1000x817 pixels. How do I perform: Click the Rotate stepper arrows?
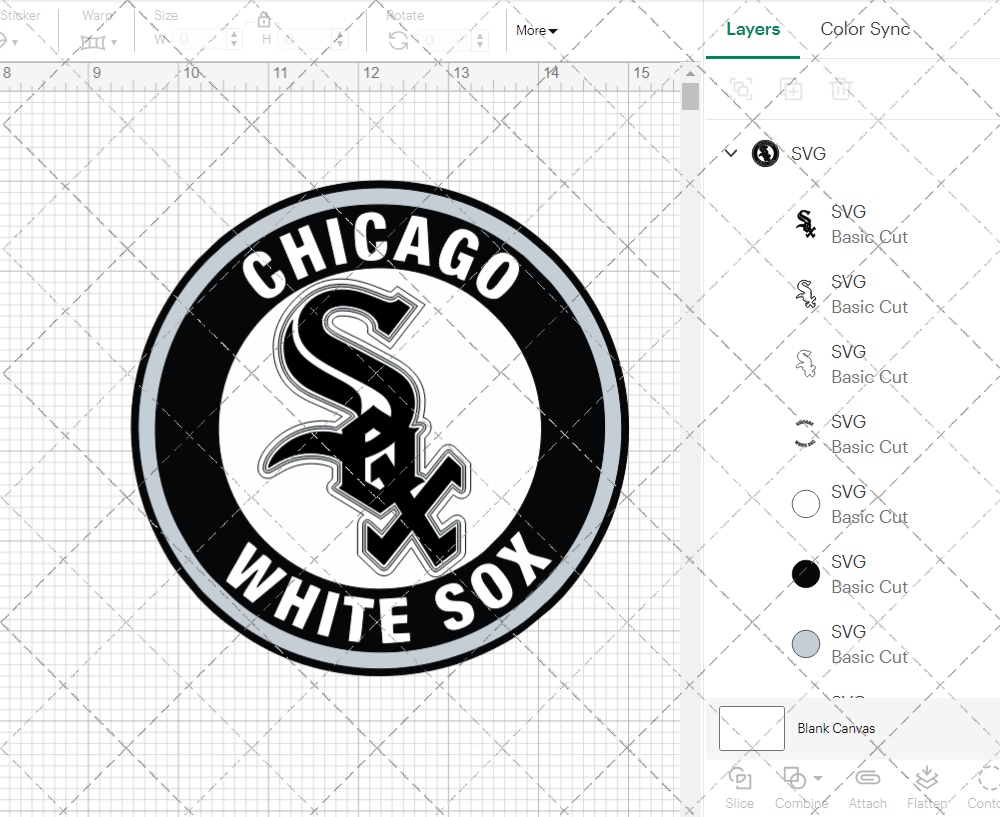tap(480, 40)
